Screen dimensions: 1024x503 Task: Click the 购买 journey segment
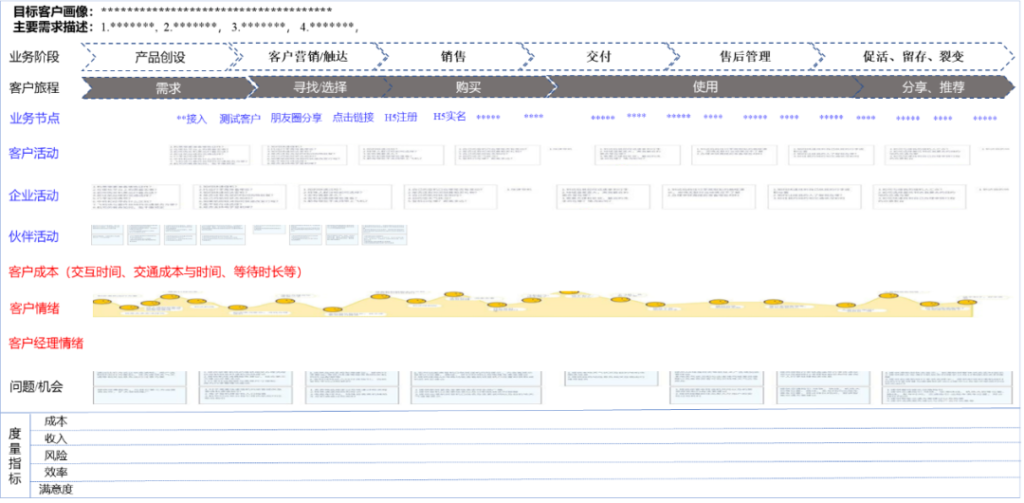468,87
